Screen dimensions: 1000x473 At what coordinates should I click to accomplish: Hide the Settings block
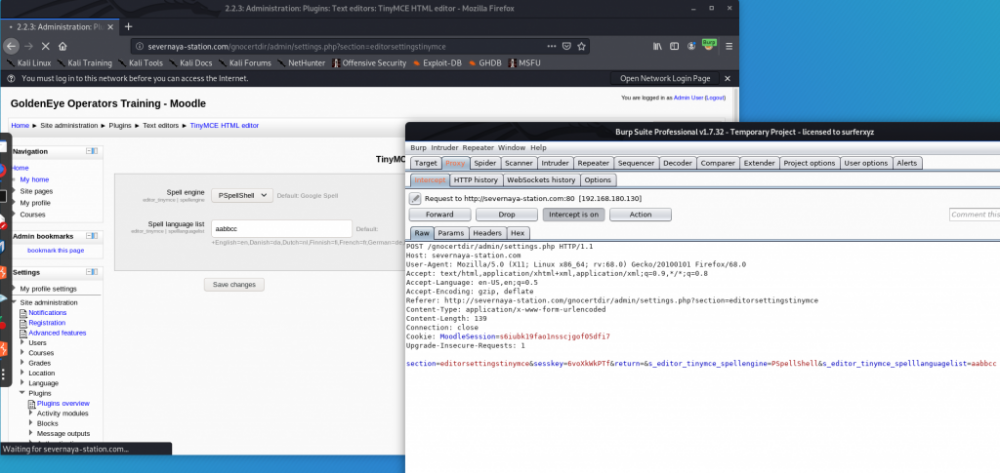coord(89,272)
